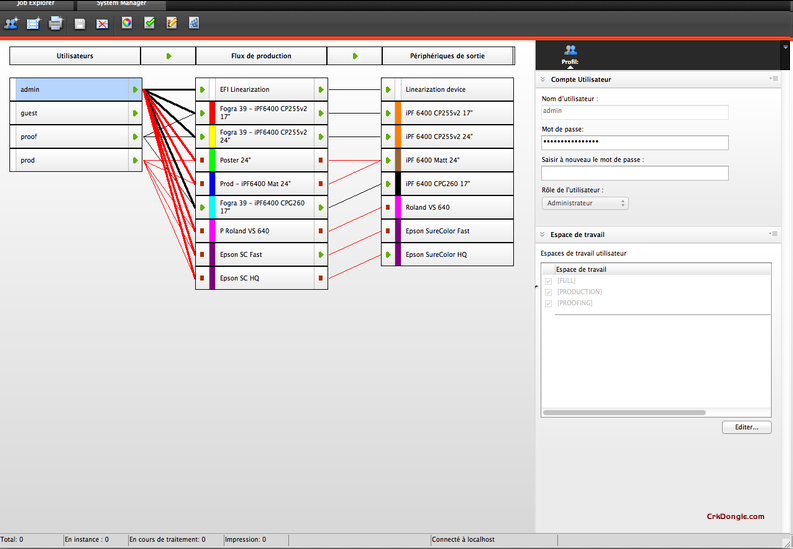
Task: Click the workspace list horizontal scrollbar
Action: coord(624,413)
